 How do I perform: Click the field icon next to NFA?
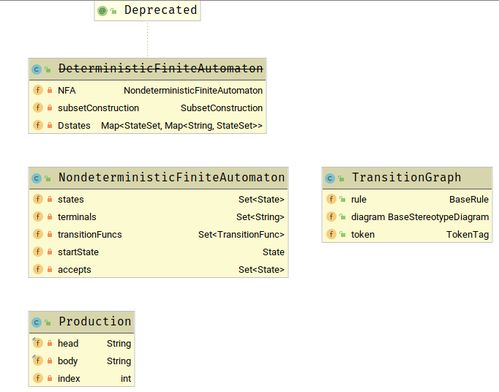click(x=38, y=90)
